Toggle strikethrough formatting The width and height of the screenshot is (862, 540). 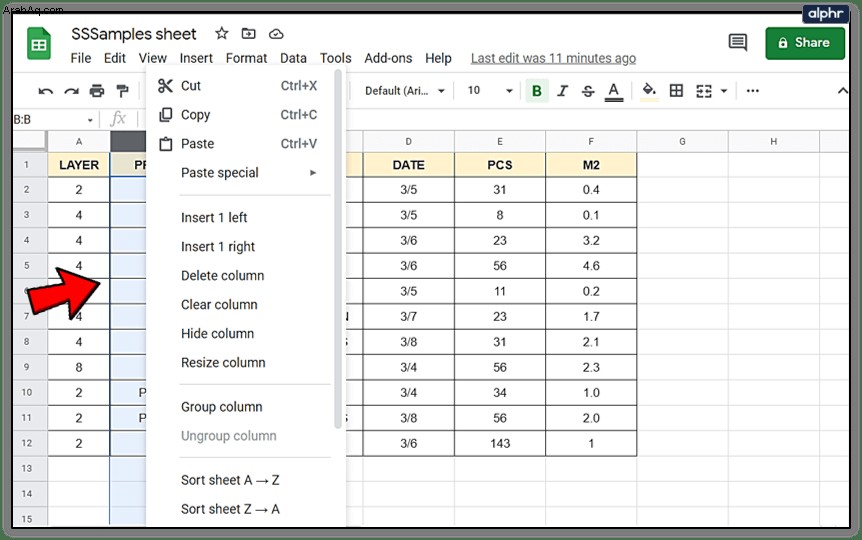(x=588, y=91)
